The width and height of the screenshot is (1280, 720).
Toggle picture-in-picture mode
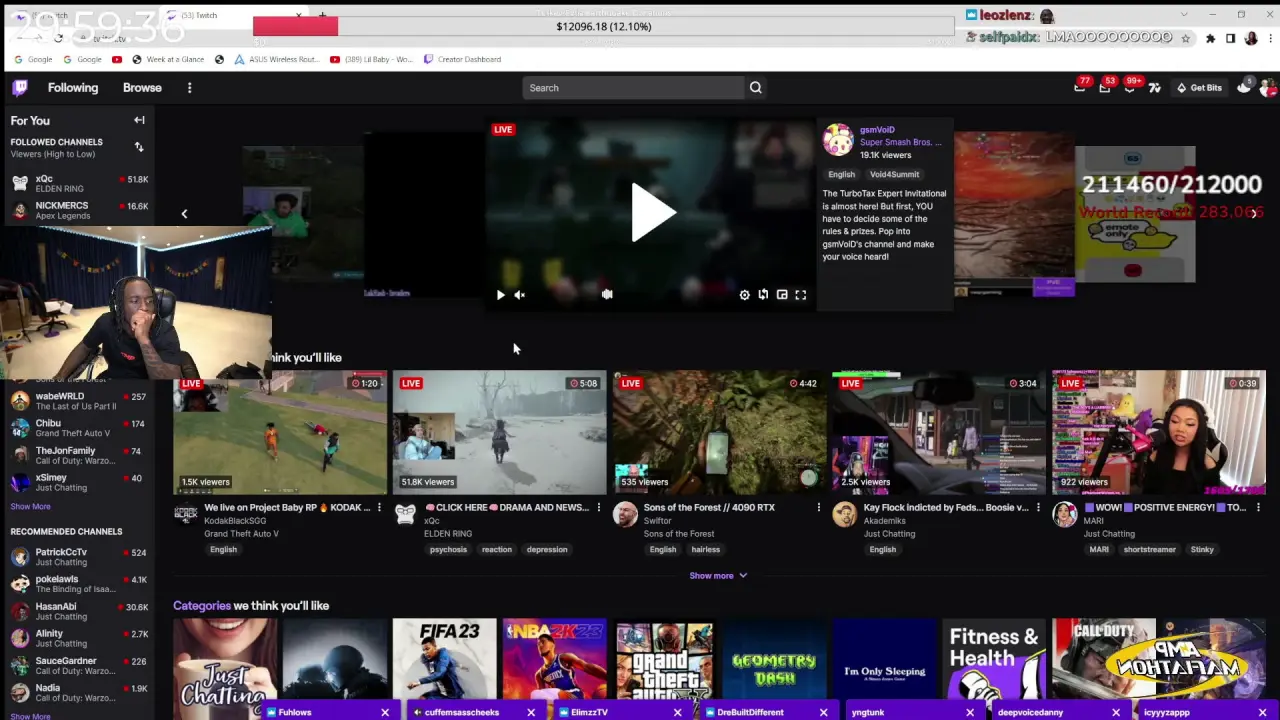782,294
